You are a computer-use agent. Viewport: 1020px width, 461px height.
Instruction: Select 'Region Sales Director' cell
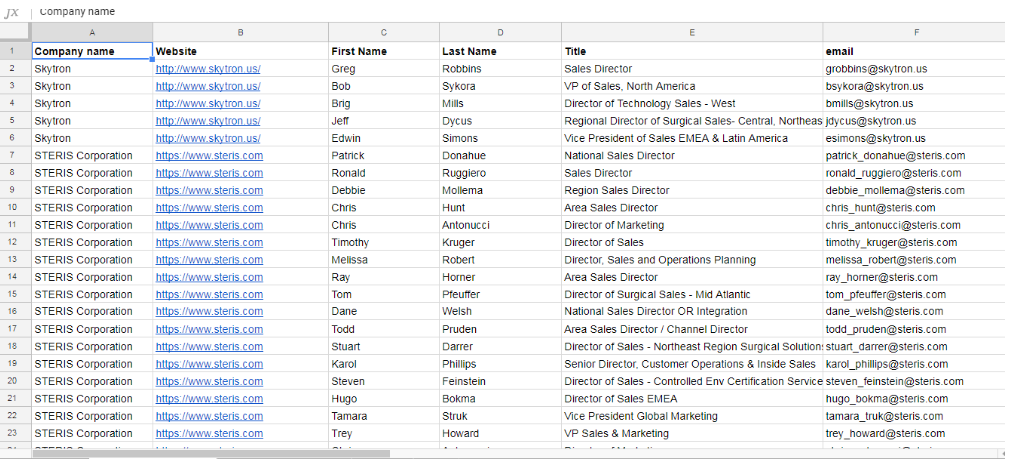tap(692, 191)
